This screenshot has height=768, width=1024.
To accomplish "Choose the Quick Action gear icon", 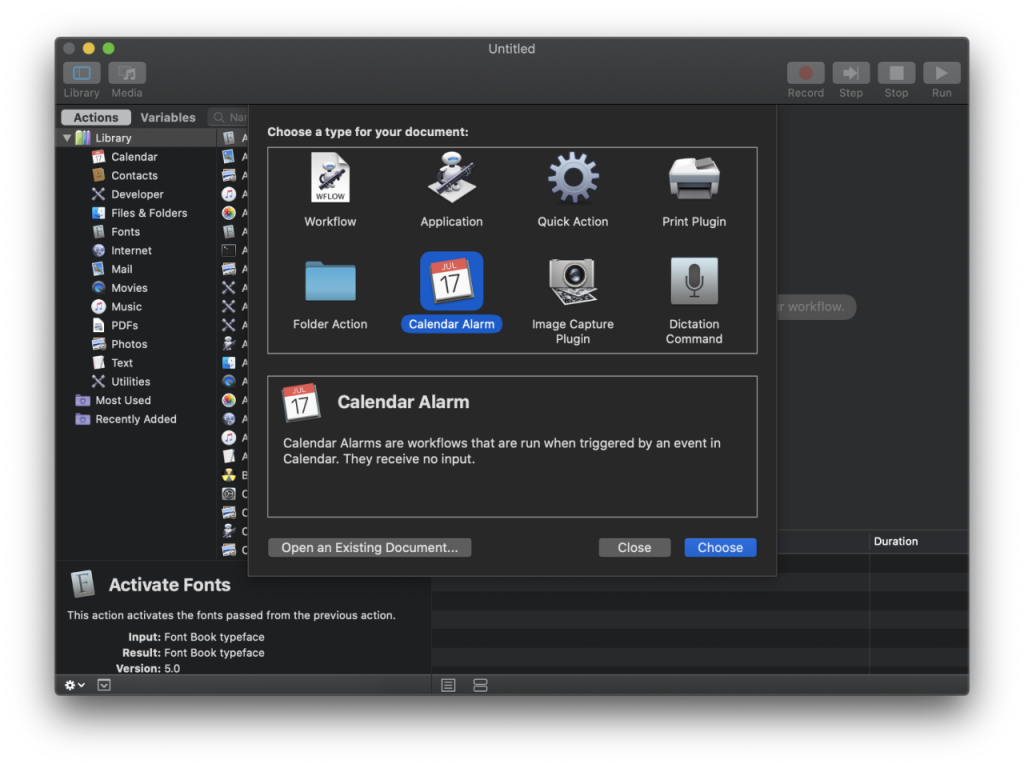I will (573, 178).
